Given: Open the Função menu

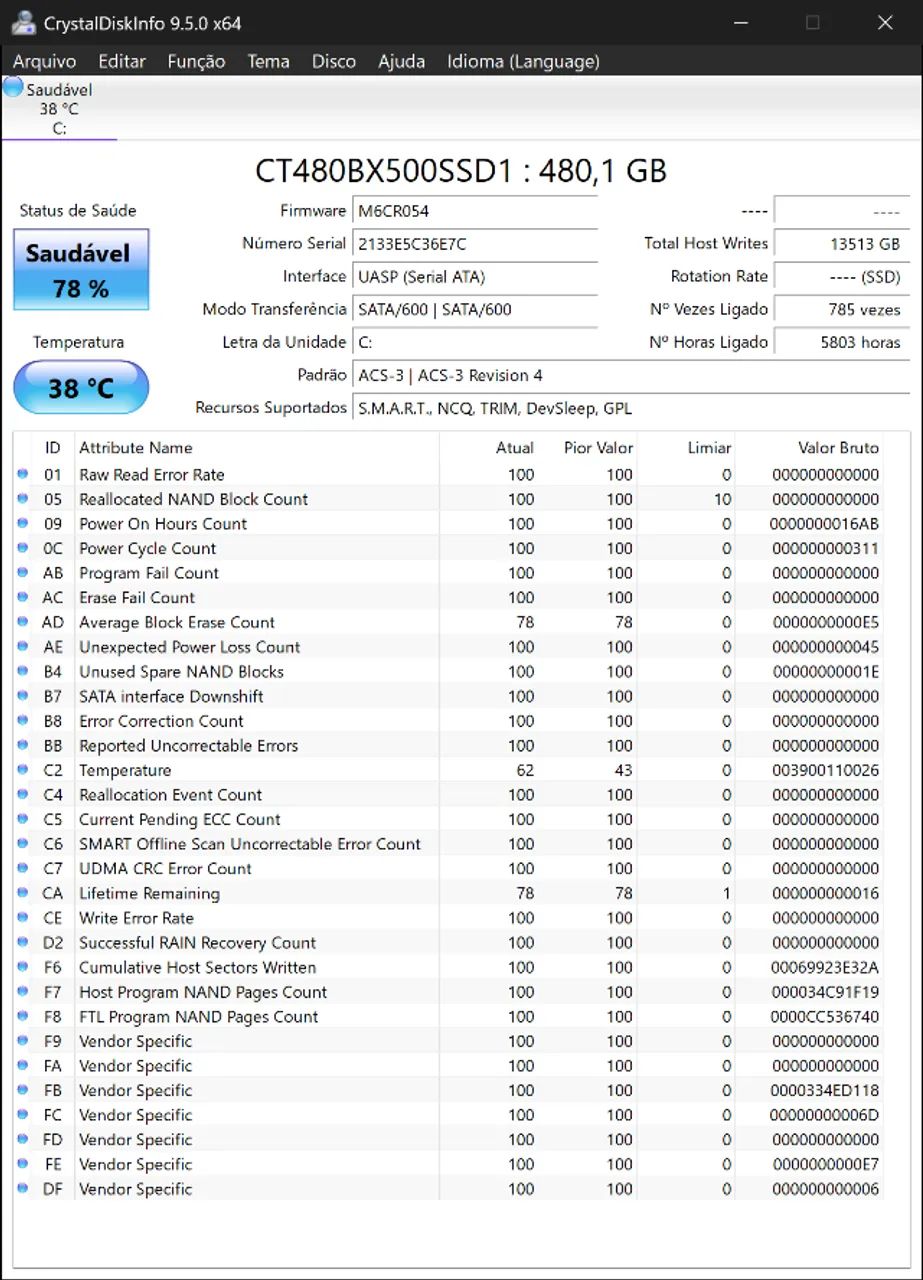Looking at the screenshot, I should (196, 61).
